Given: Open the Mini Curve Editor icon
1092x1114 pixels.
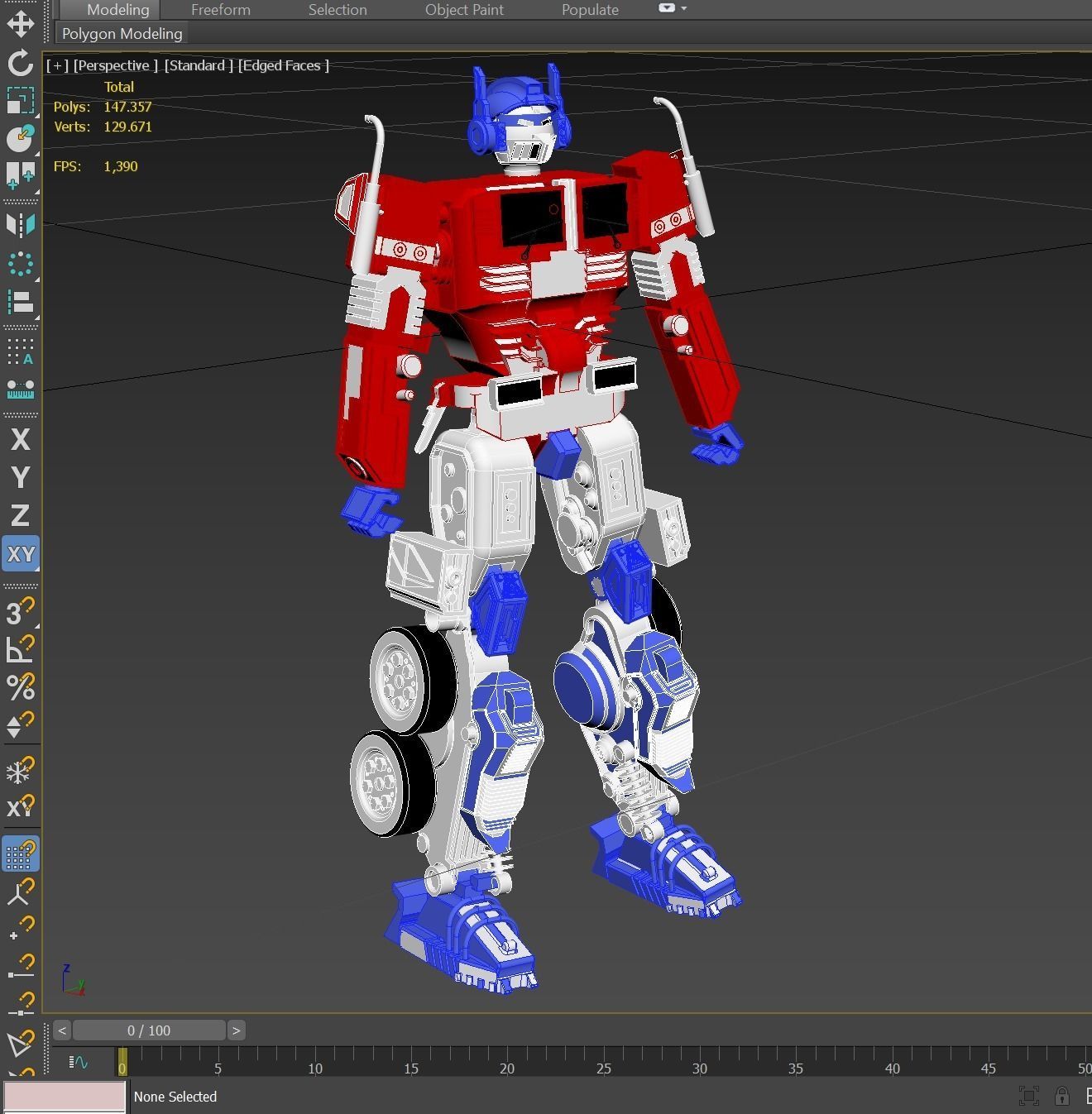Looking at the screenshot, I should pos(78,1062).
